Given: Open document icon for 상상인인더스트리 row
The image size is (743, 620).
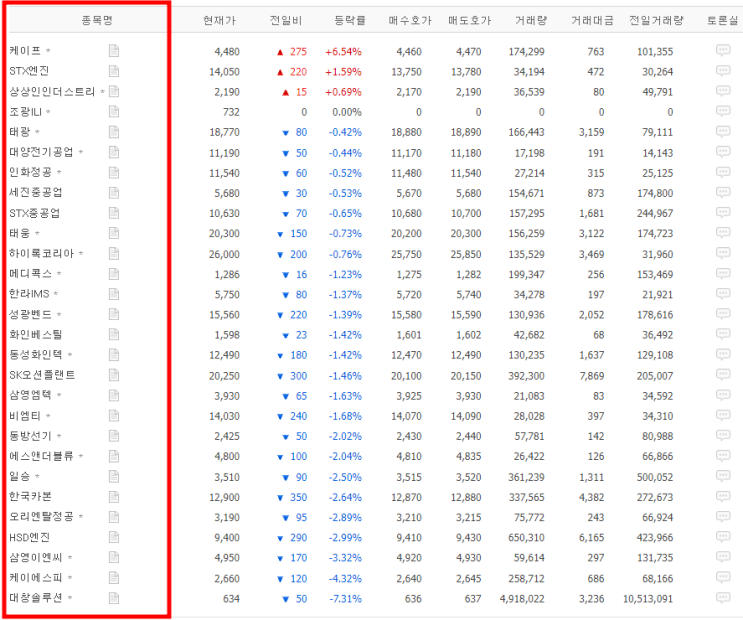Looking at the screenshot, I should click(114, 91).
